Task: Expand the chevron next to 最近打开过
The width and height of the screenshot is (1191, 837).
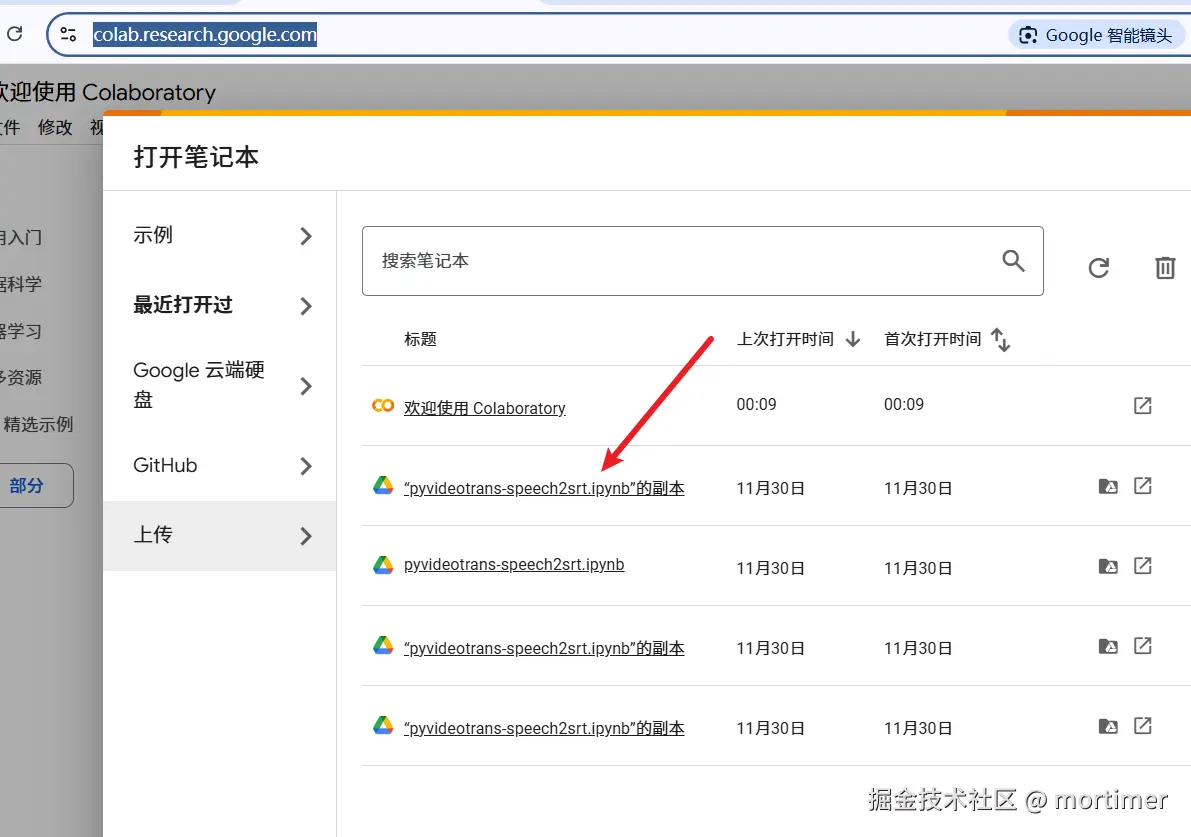Action: (305, 306)
